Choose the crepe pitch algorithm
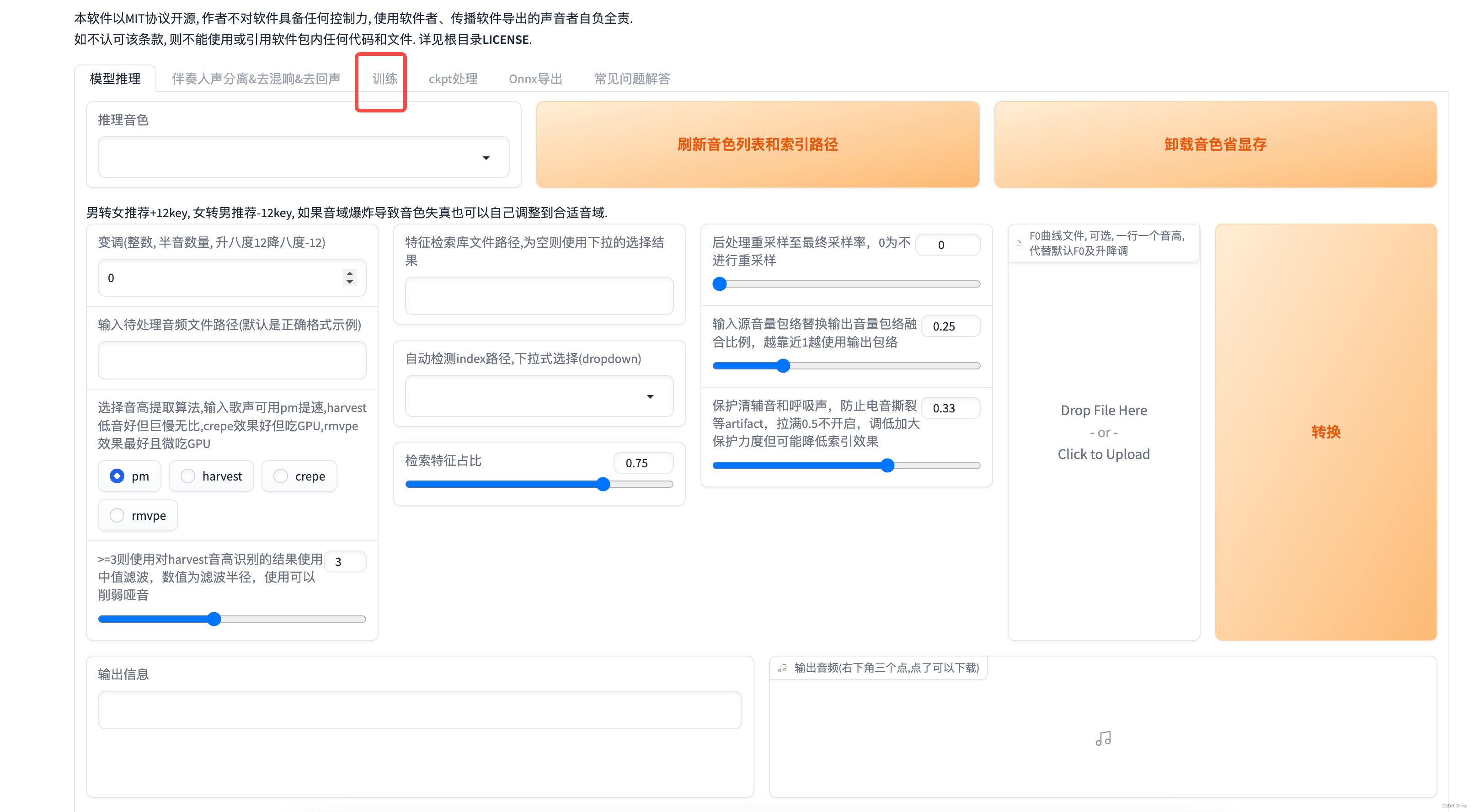Viewport: 1474px width, 812px height. pos(280,476)
